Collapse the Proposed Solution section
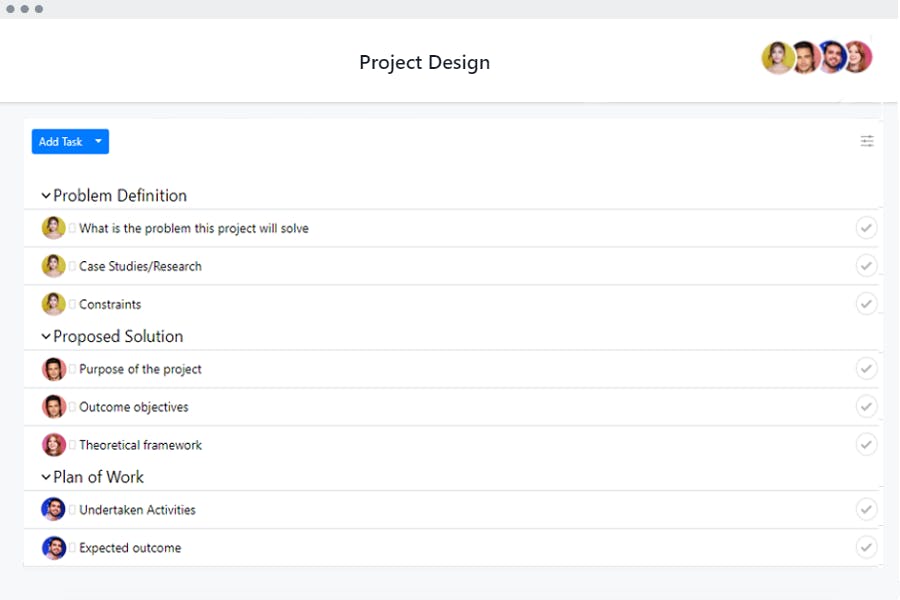This screenshot has height=600, width=900. 46,336
